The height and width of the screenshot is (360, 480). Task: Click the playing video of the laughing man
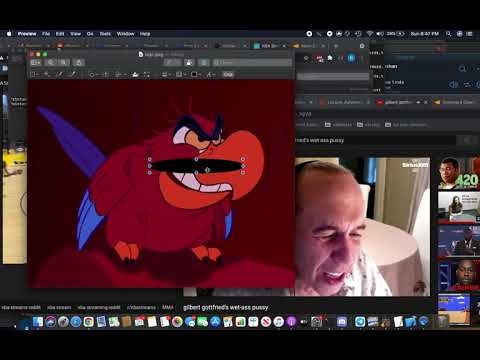pos(362,227)
